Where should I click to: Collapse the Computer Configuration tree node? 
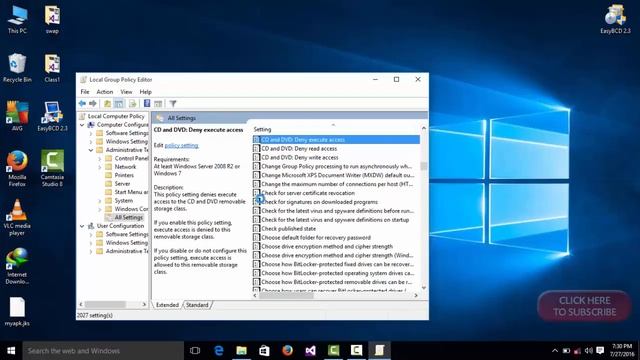(82, 125)
